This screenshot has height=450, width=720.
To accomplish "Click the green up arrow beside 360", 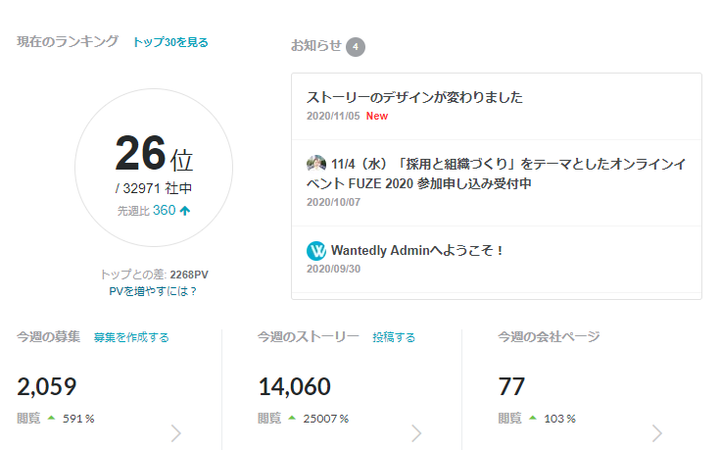I will [185, 211].
